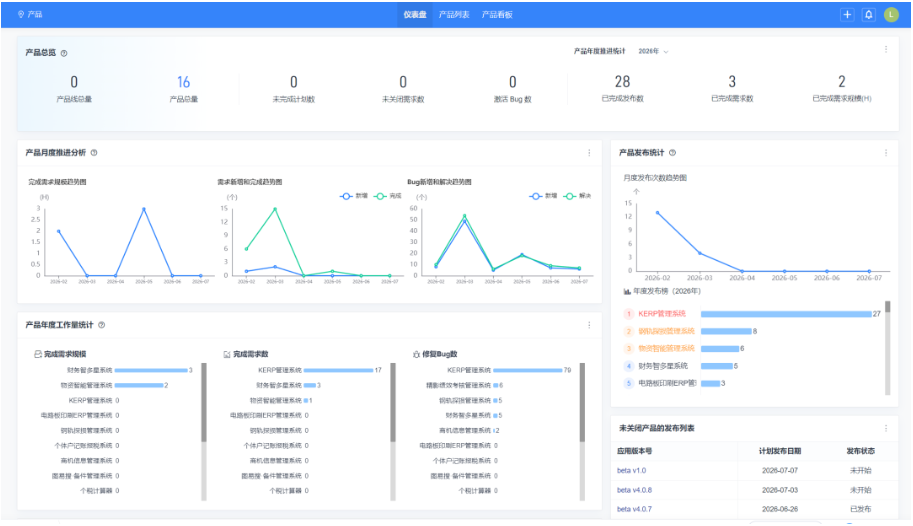Image resolution: width=913 pixels, height=526 pixels.
Task: Click the 3 已完成需求数 value
Action: point(732,82)
